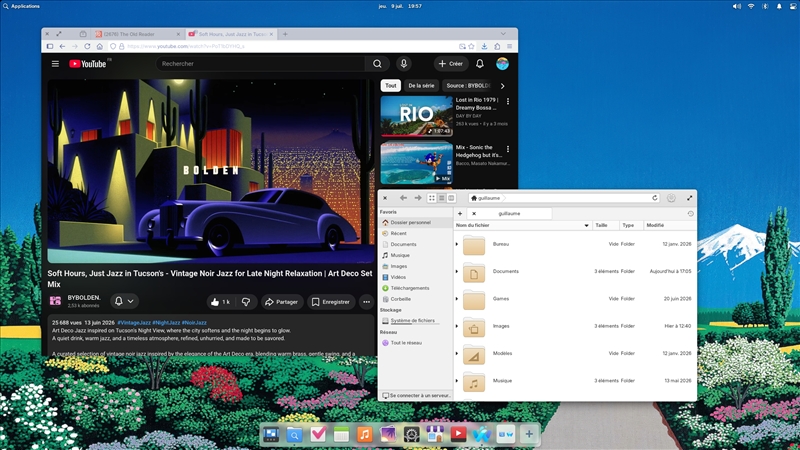
Task: Switch file manager to icon grid view
Action: coord(432,198)
